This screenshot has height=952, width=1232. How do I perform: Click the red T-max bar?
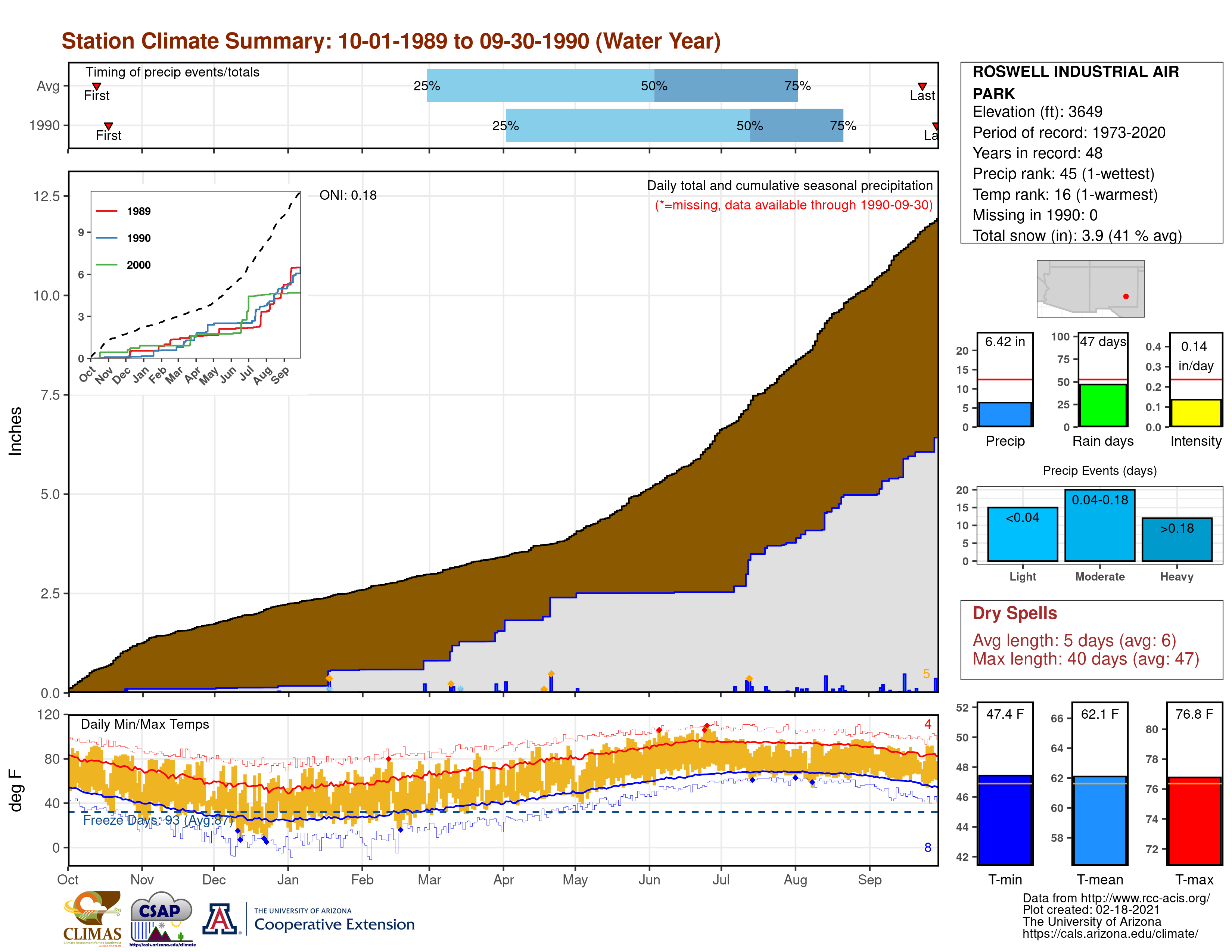coord(1195,821)
